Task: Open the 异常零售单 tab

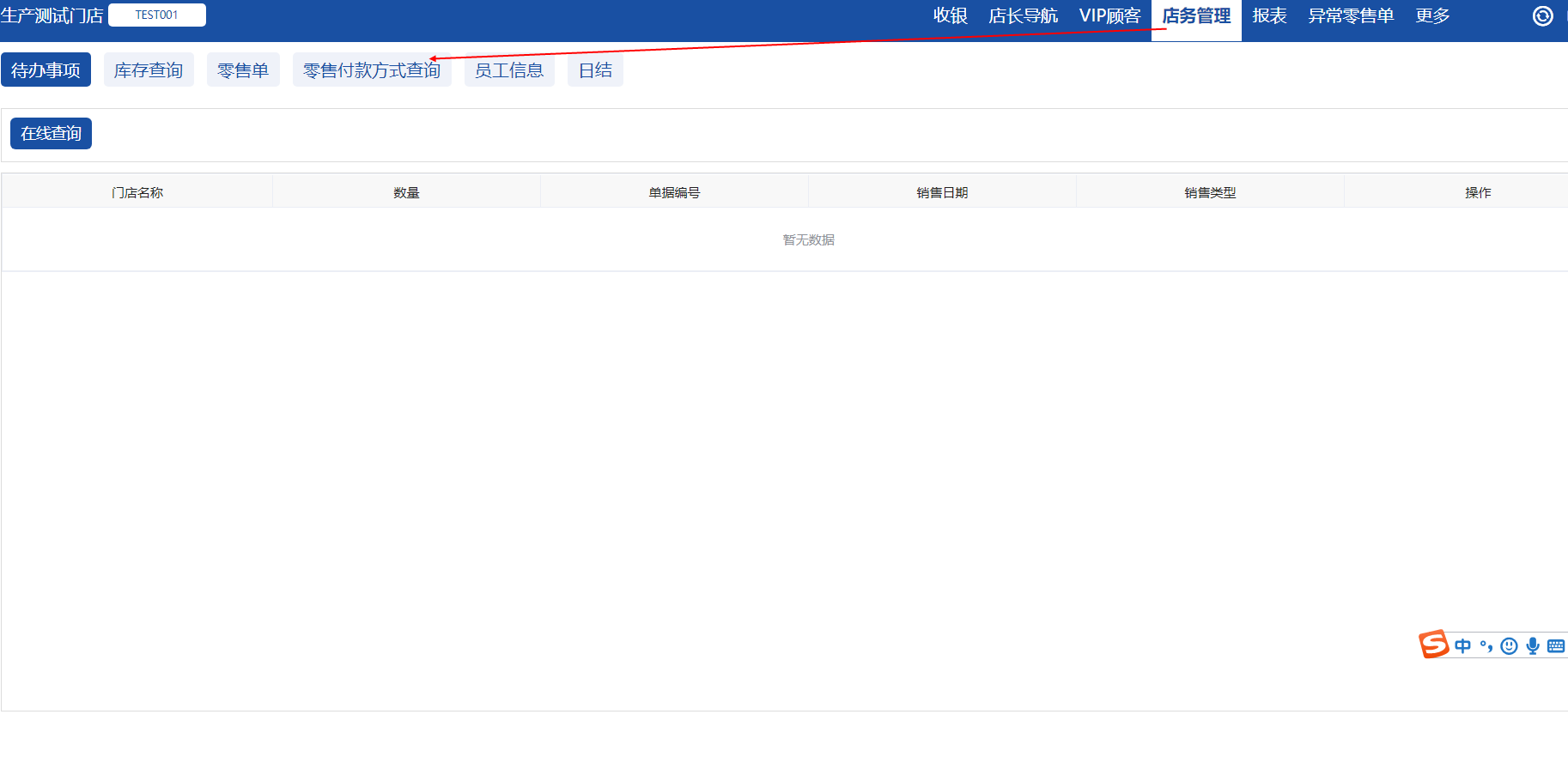Action: [1351, 16]
